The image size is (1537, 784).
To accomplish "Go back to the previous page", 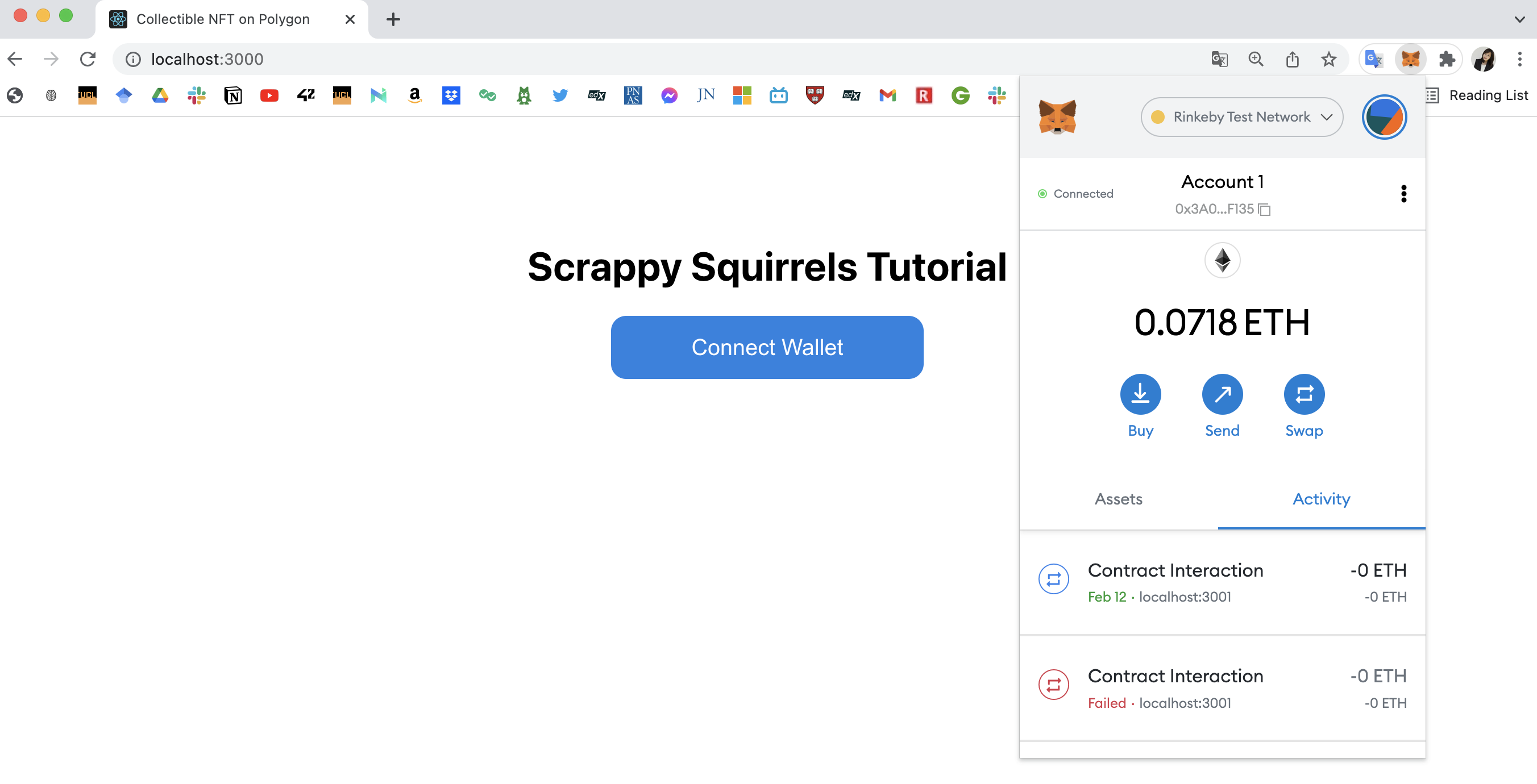I will click(15, 59).
